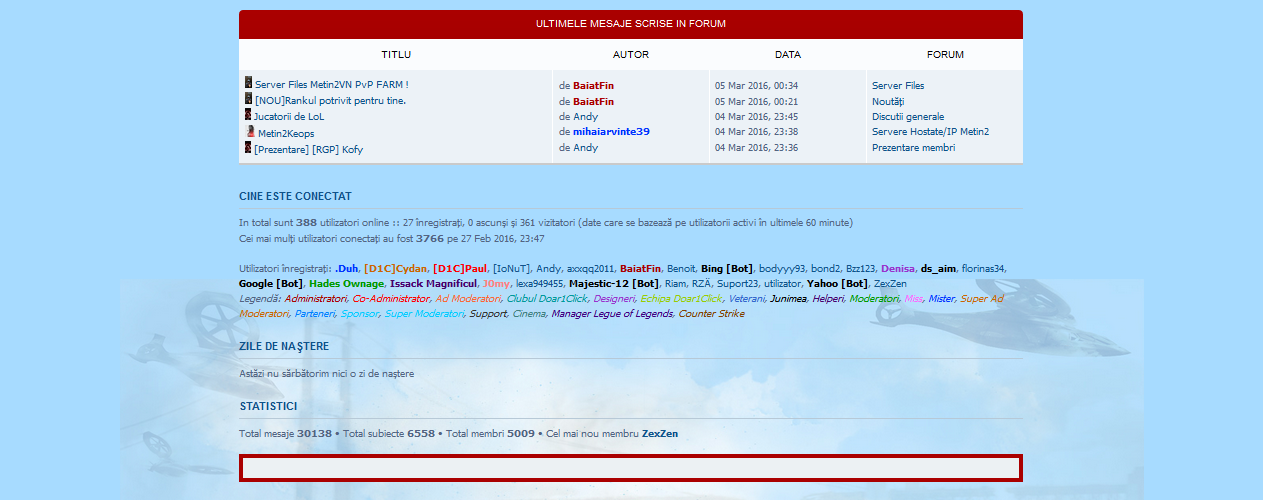Image resolution: width=1263 pixels, height=500 pixels.
Task: Click the Support legend group
Action: [x=488, y=314]
